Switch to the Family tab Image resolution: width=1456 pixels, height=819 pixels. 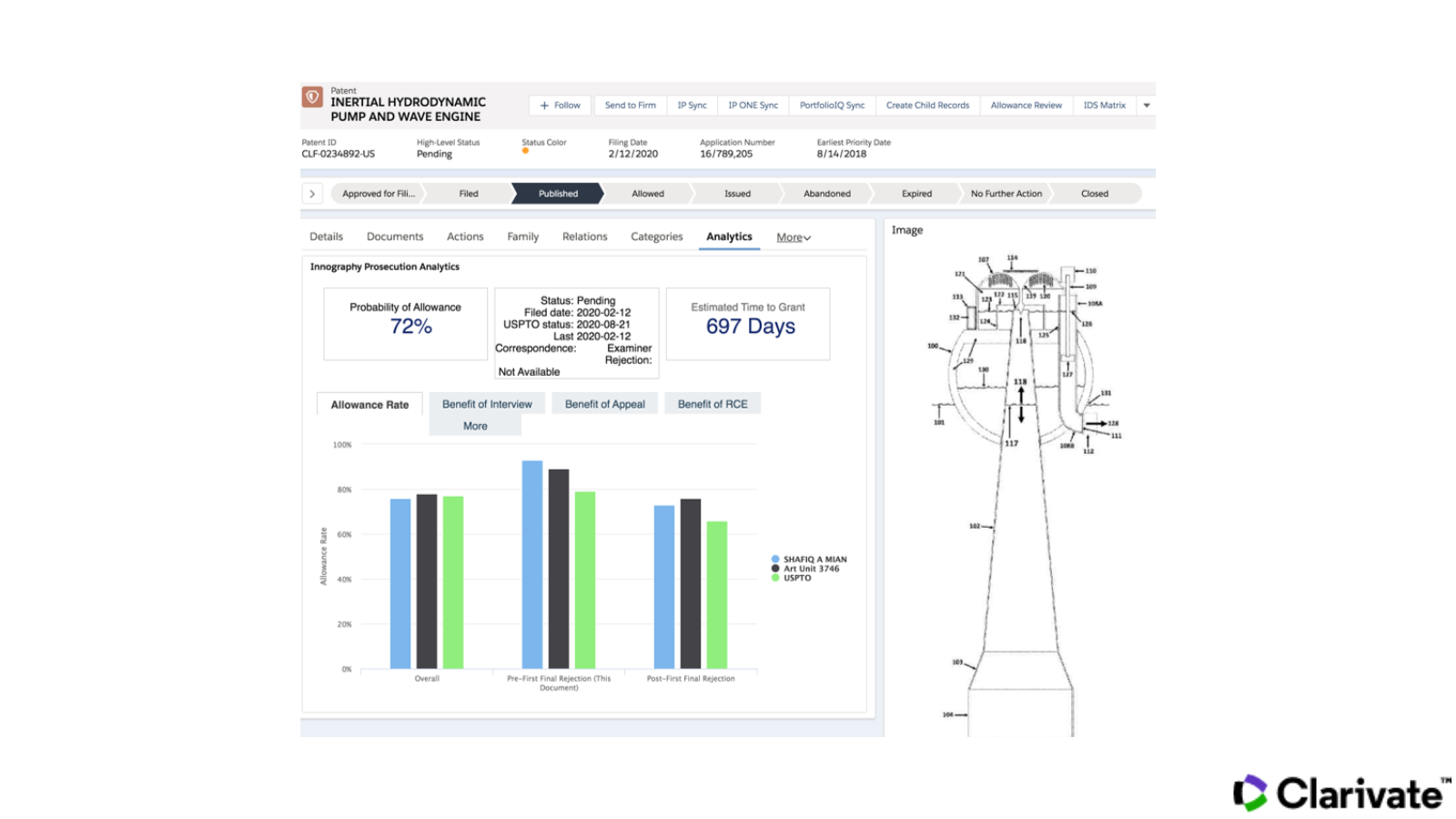click(522, 237)
